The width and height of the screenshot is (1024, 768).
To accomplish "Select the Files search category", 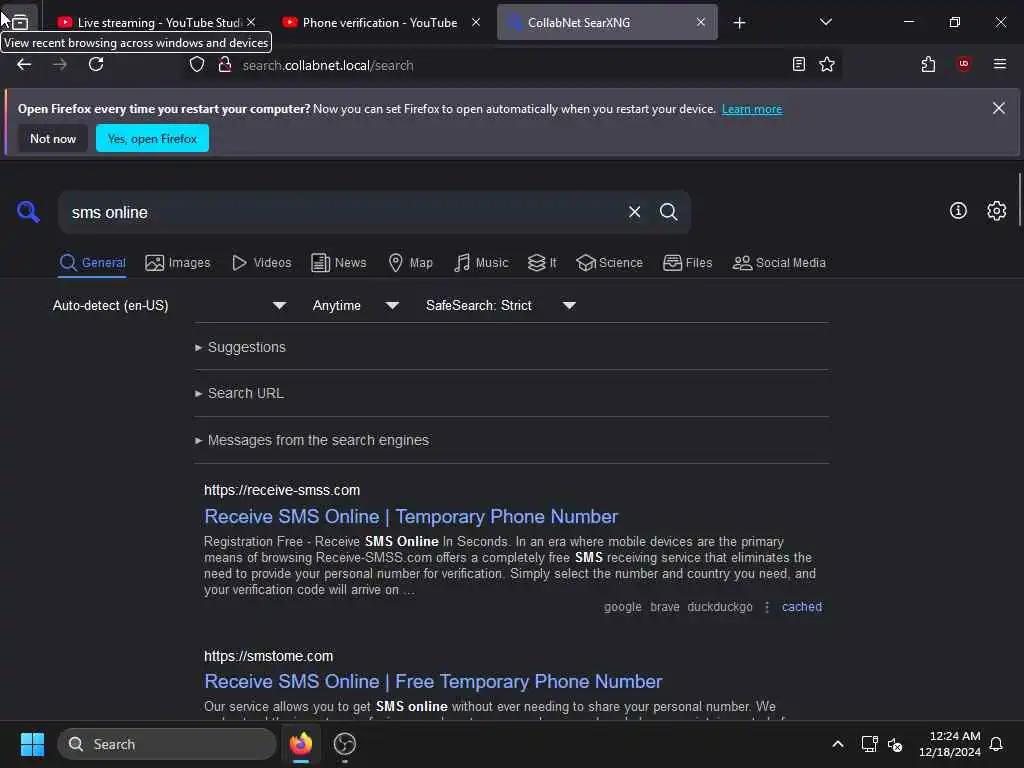I will (x=687, y=263).
